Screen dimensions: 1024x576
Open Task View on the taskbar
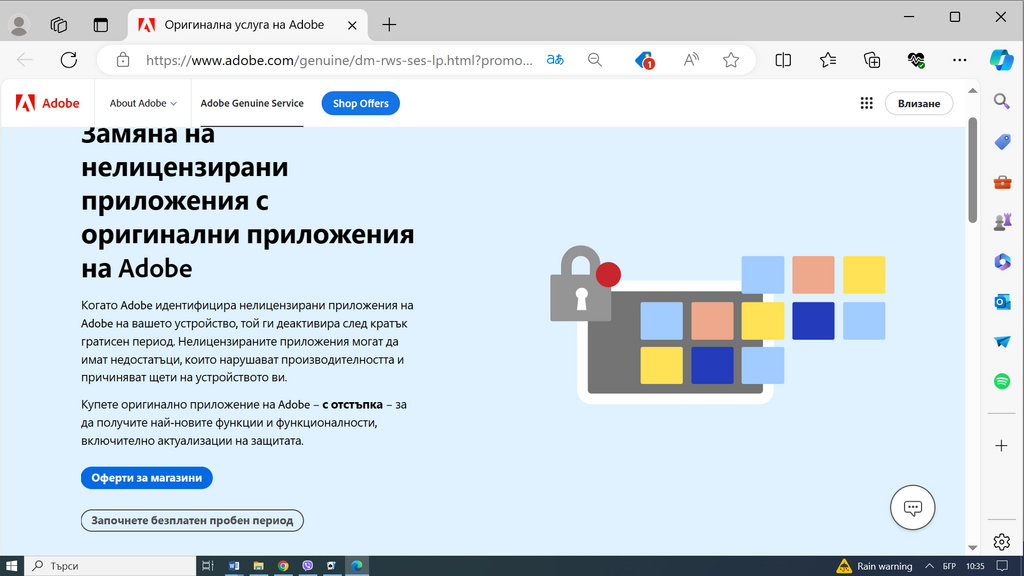tap(208, 566)
